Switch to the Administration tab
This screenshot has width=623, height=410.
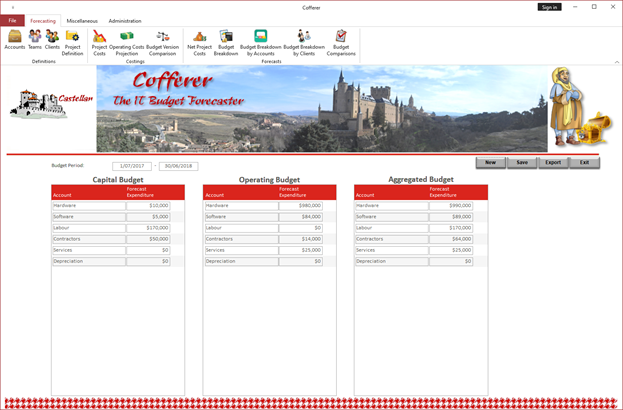click(x=125, y=21)
